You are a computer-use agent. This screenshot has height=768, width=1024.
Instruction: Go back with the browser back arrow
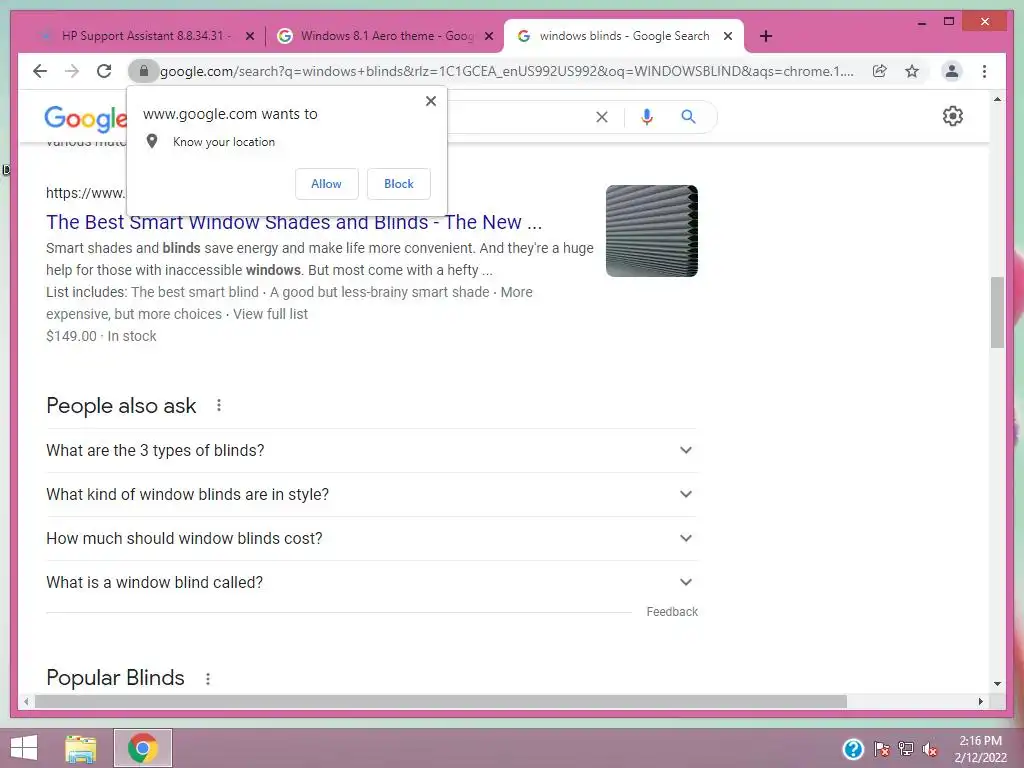click(x=40, y=71)
